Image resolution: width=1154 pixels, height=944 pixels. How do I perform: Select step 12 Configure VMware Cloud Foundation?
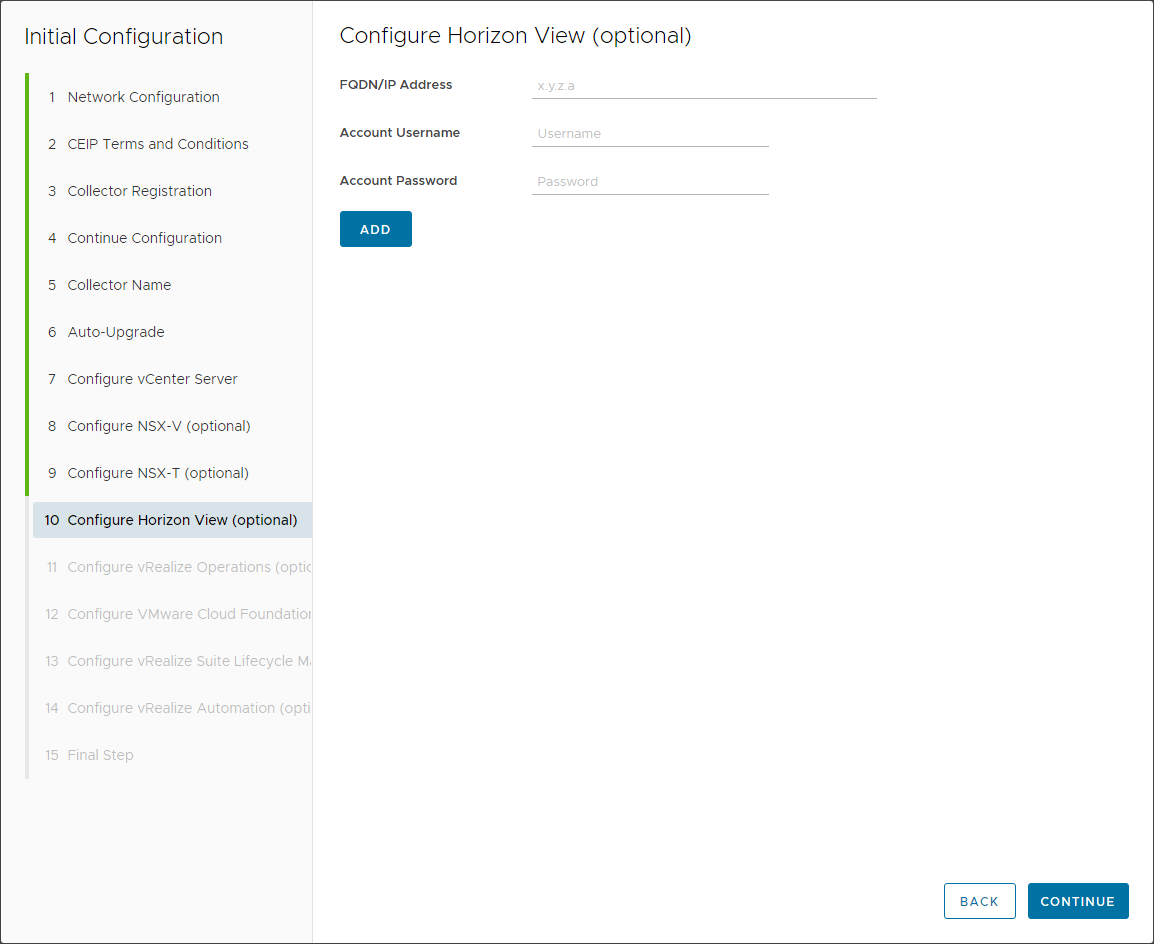(172, 614)
